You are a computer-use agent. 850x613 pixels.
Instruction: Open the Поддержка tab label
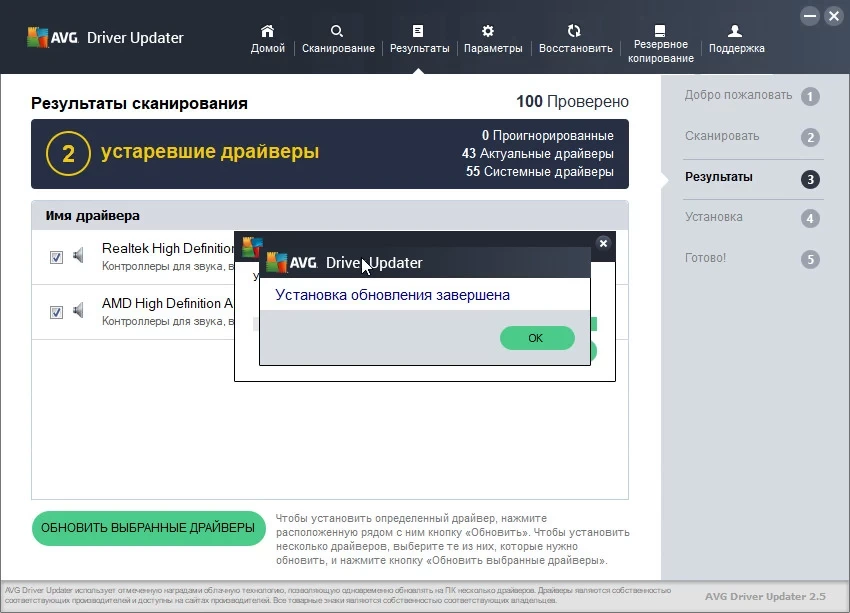coord(737,48)
